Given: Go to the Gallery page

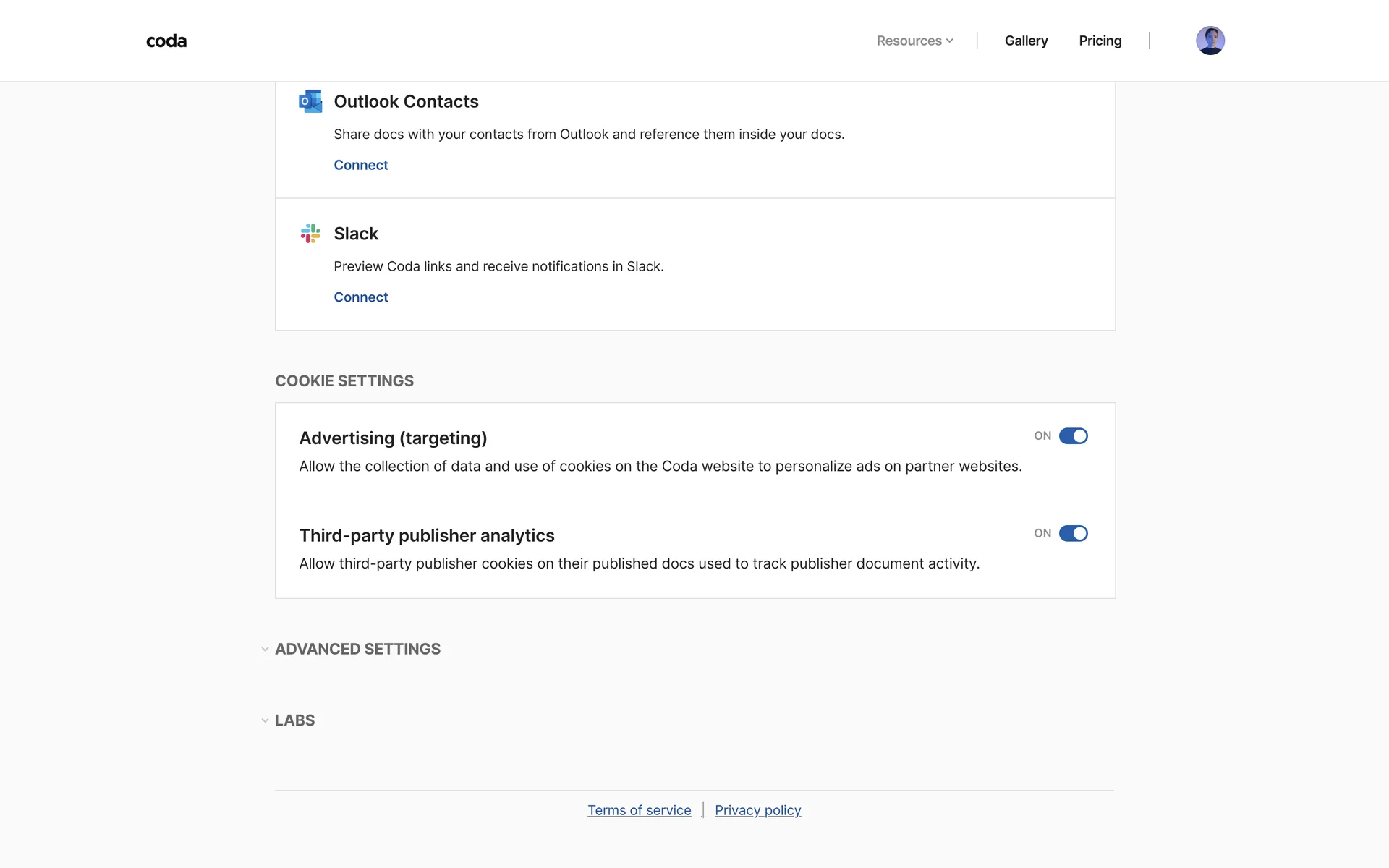Looking at the screenshot, I should click(x=1026, y=41).
